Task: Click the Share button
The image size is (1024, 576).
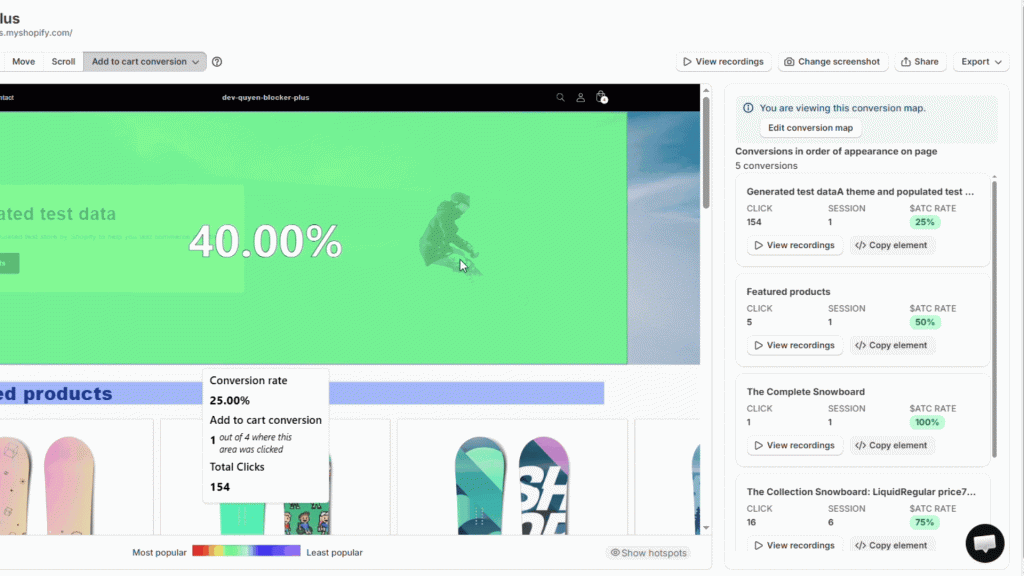Action: click(919, 62)
